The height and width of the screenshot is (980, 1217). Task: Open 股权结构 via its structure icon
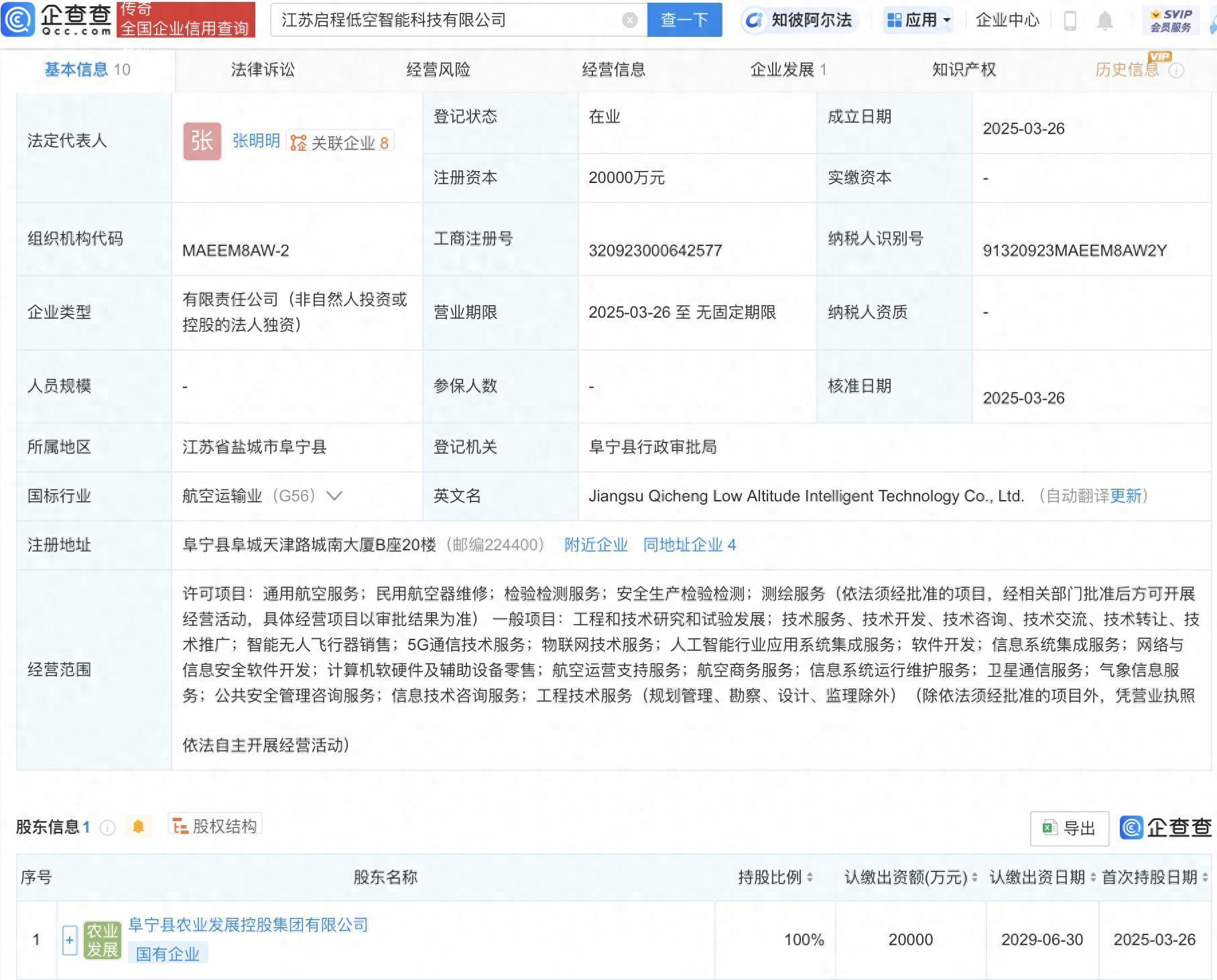point(179,826)
